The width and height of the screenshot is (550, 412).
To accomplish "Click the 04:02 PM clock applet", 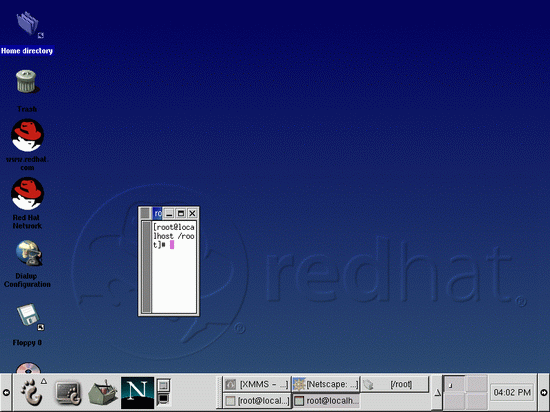I will (x=512, y=392).
